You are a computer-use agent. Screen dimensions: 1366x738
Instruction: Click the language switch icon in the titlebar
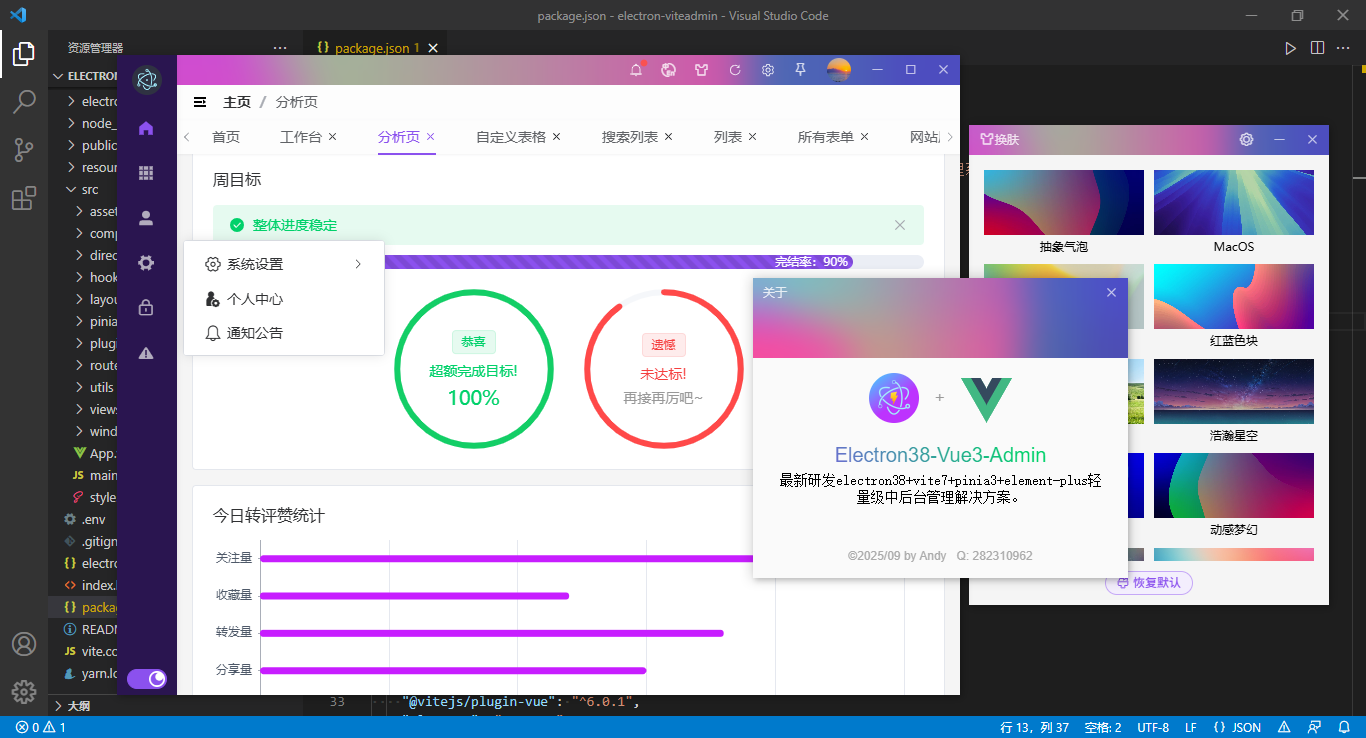(x=668, y=70)
